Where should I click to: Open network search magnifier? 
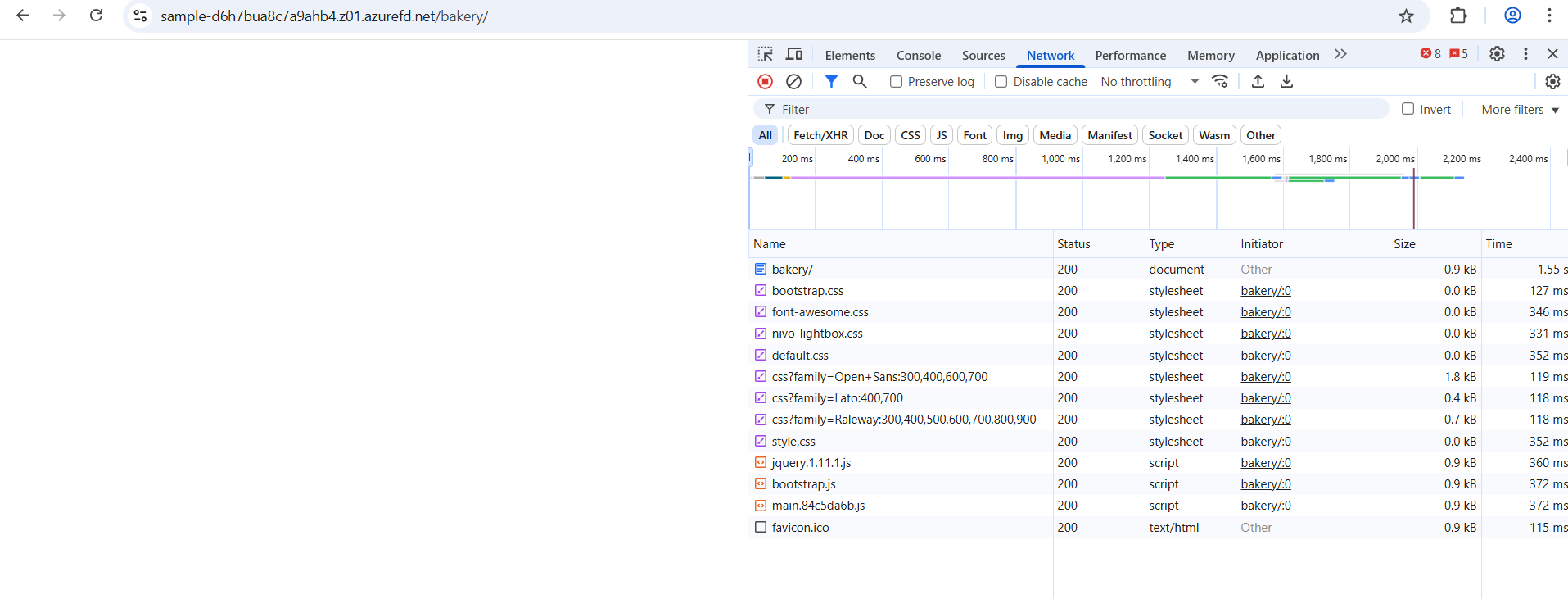(860, 81)
